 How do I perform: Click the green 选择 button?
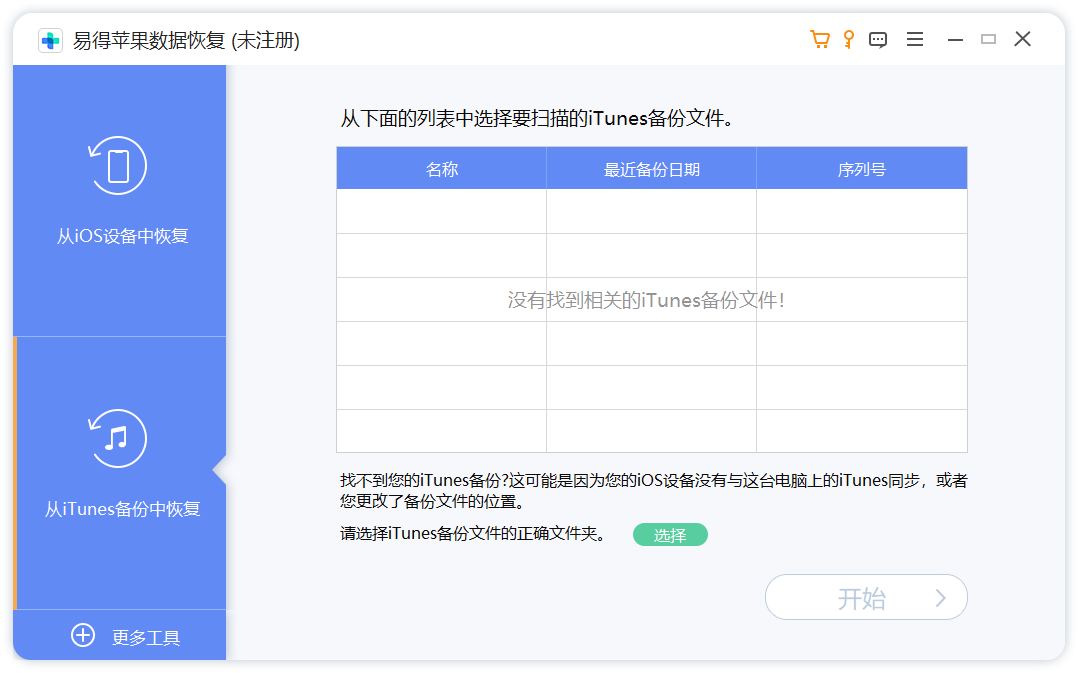tap(670, 535)
